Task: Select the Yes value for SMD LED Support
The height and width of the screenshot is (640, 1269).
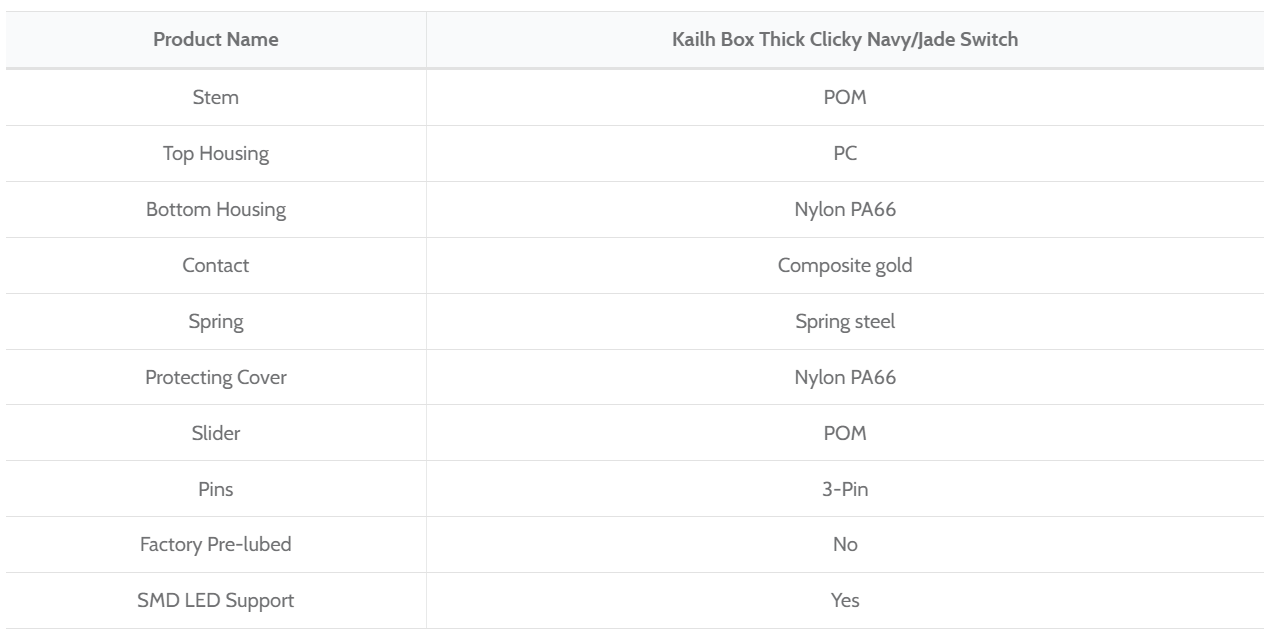Action: pos(845,601)
